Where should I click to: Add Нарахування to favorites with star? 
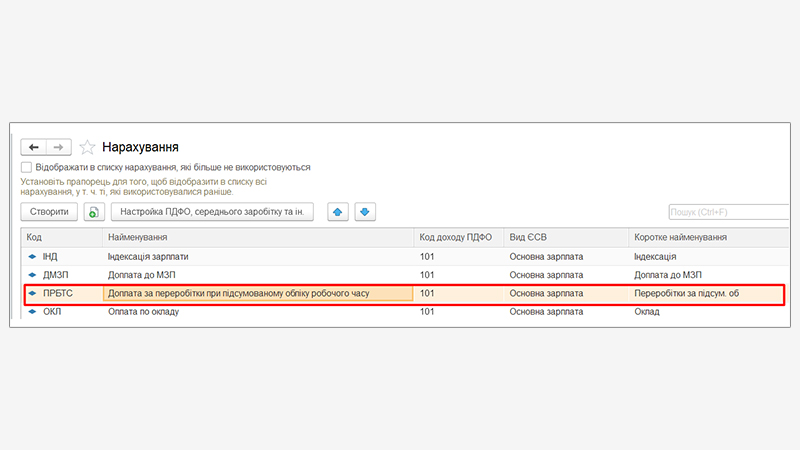(88, 147)
